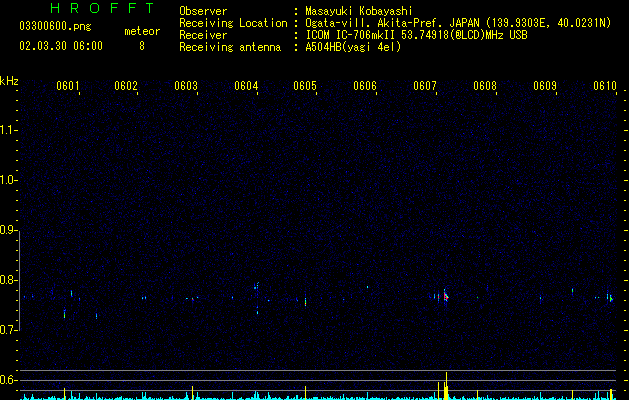Click observer name Masayuki Kobayashi

[359, 11]
